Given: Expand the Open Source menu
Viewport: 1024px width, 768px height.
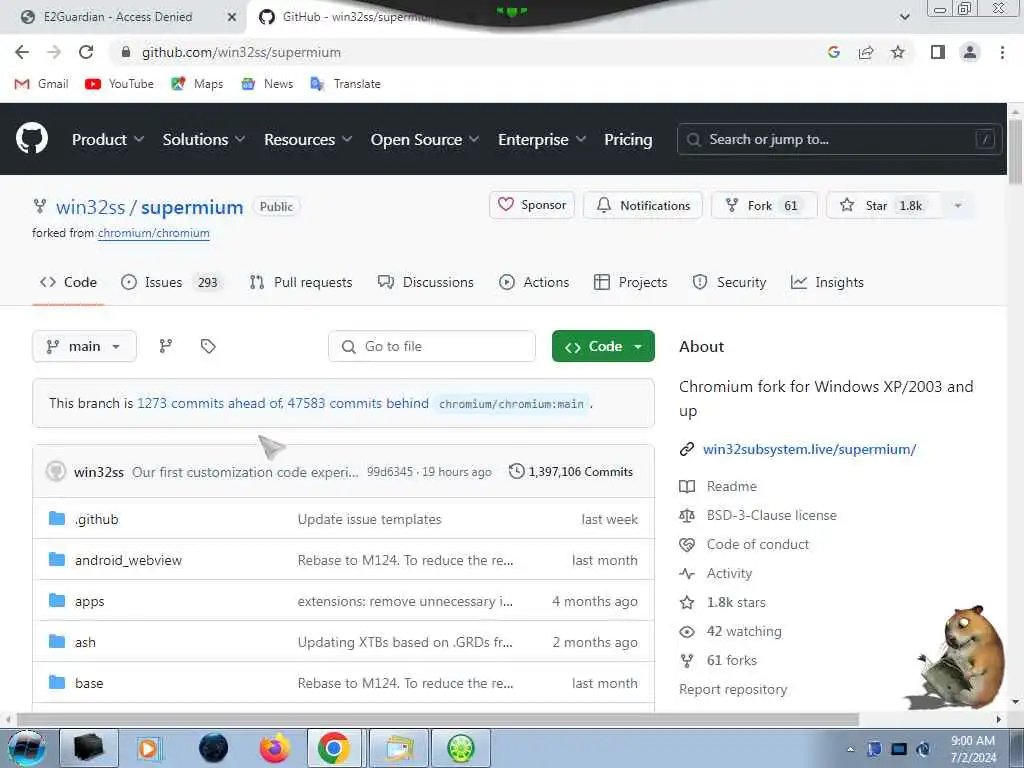Looking at the screenshot, I should click(424, 139).
